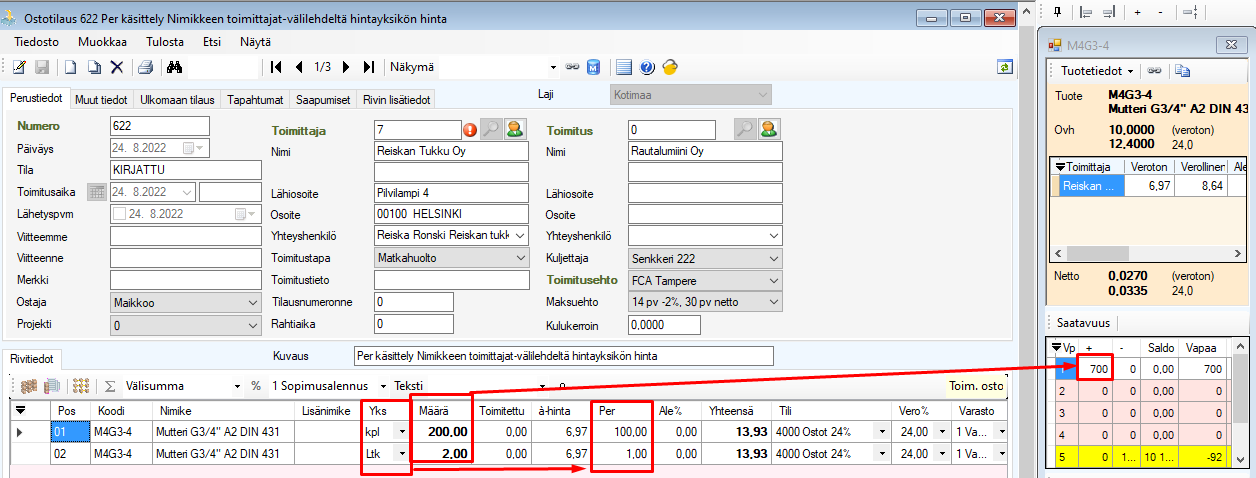Image resolution: width=1256 pixels, height=478 pixels.
Task: Create a new blank order document
Action: pos(71,67)
